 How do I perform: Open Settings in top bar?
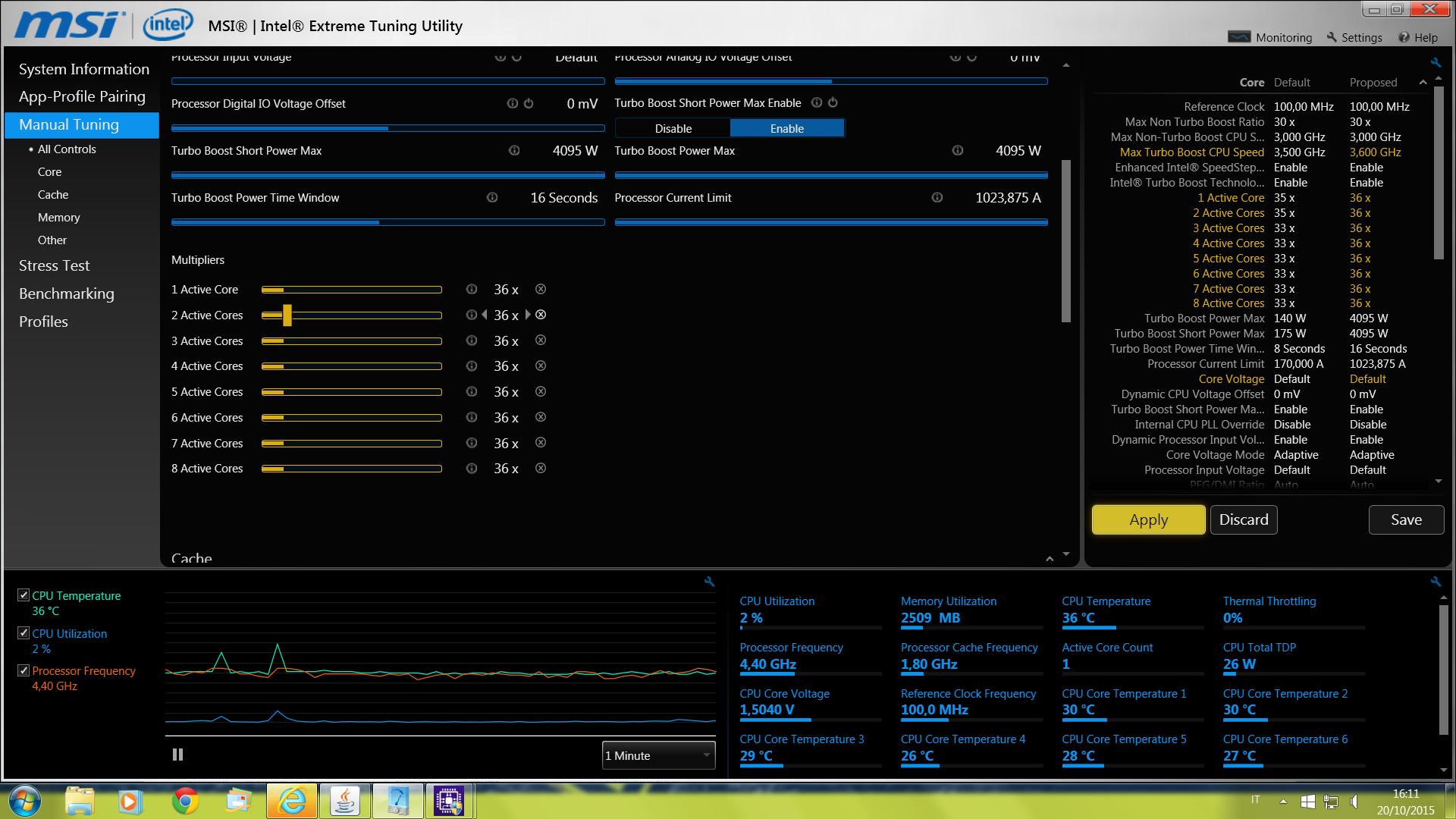[x=1354, y=37]
